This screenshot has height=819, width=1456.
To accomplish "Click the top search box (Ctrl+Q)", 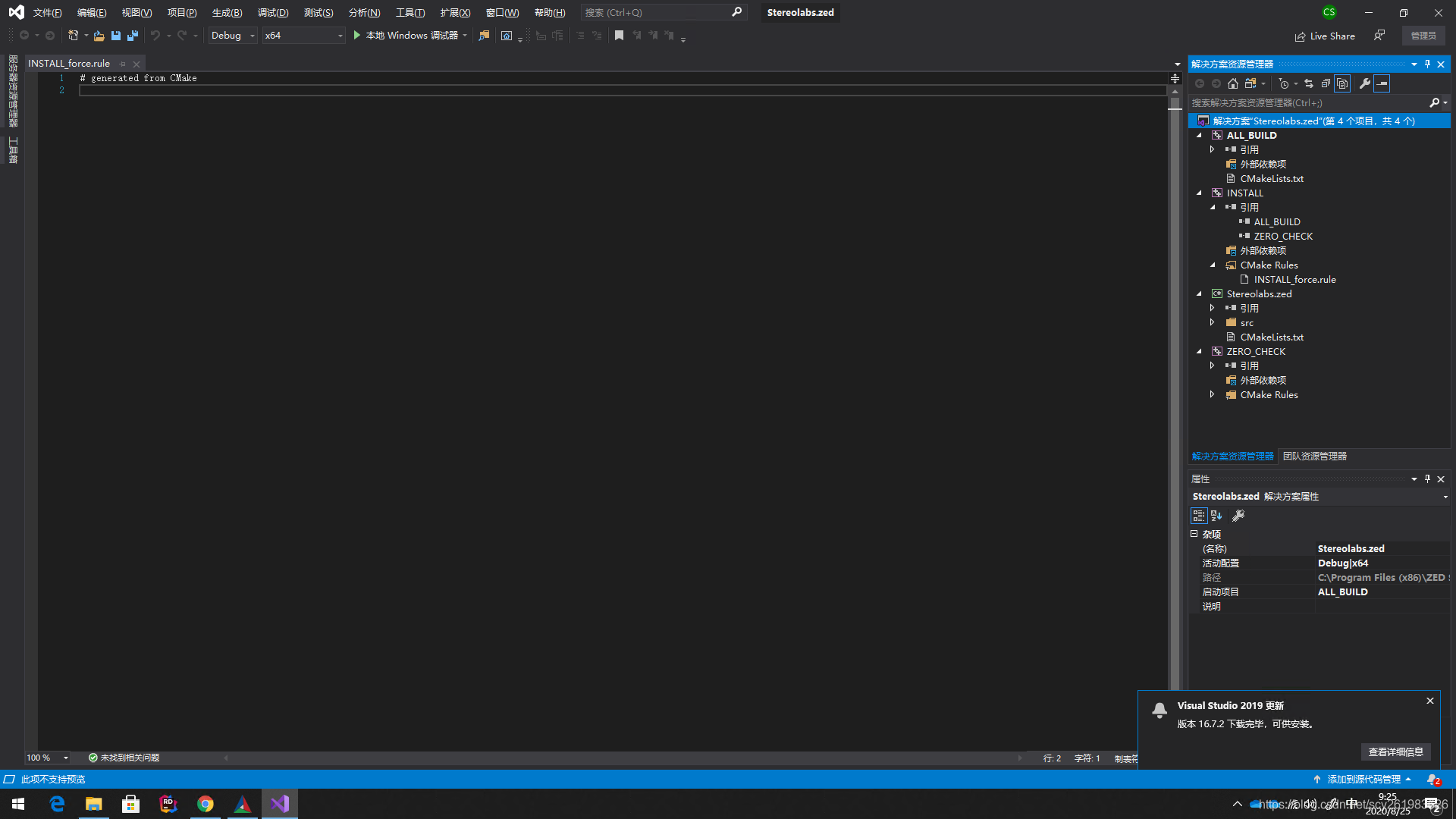I will pyautogui.click(x=664, y=13).
